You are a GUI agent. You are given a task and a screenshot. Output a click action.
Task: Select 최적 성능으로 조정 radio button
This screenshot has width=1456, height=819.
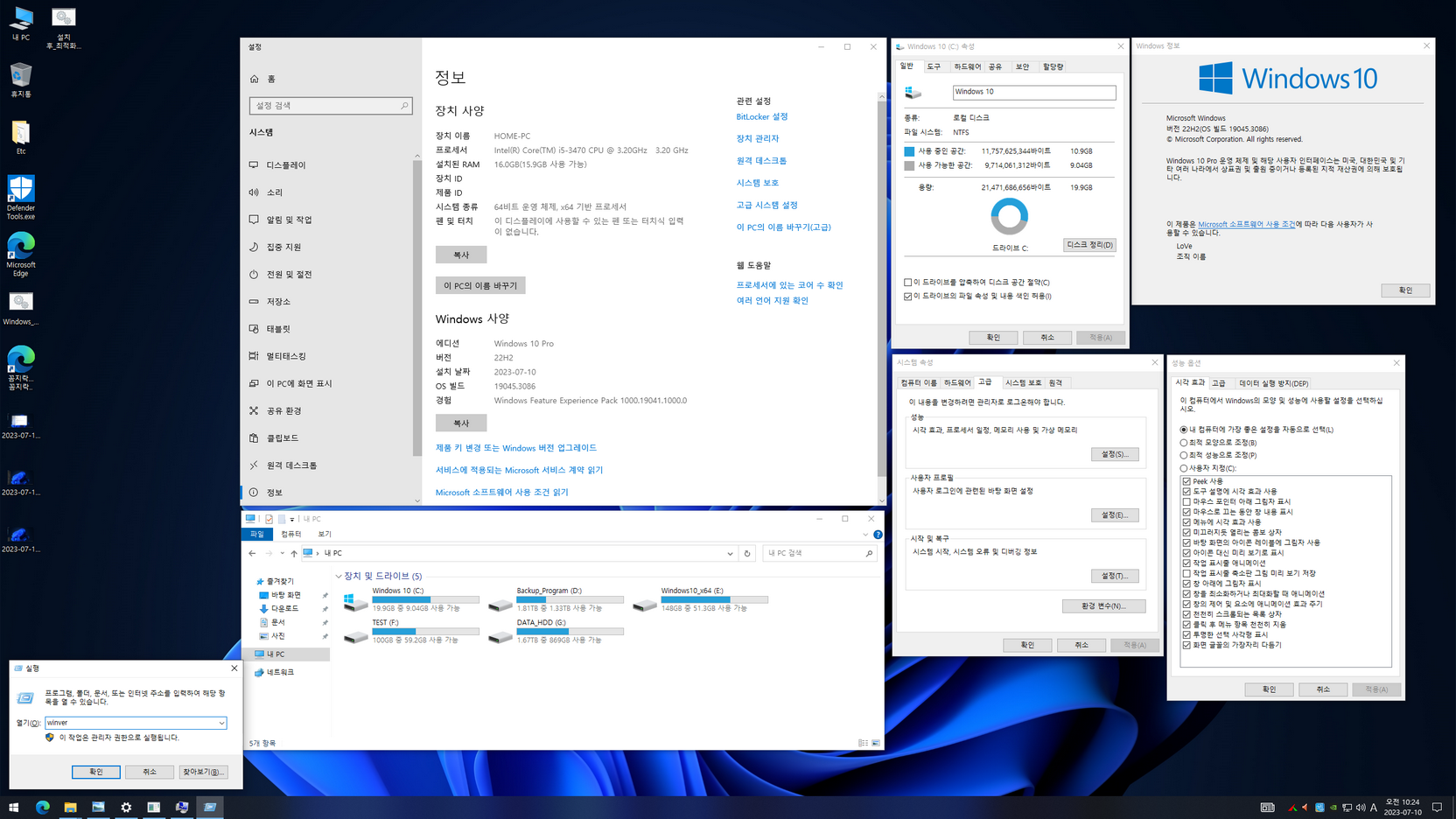tap(1184, 455)
